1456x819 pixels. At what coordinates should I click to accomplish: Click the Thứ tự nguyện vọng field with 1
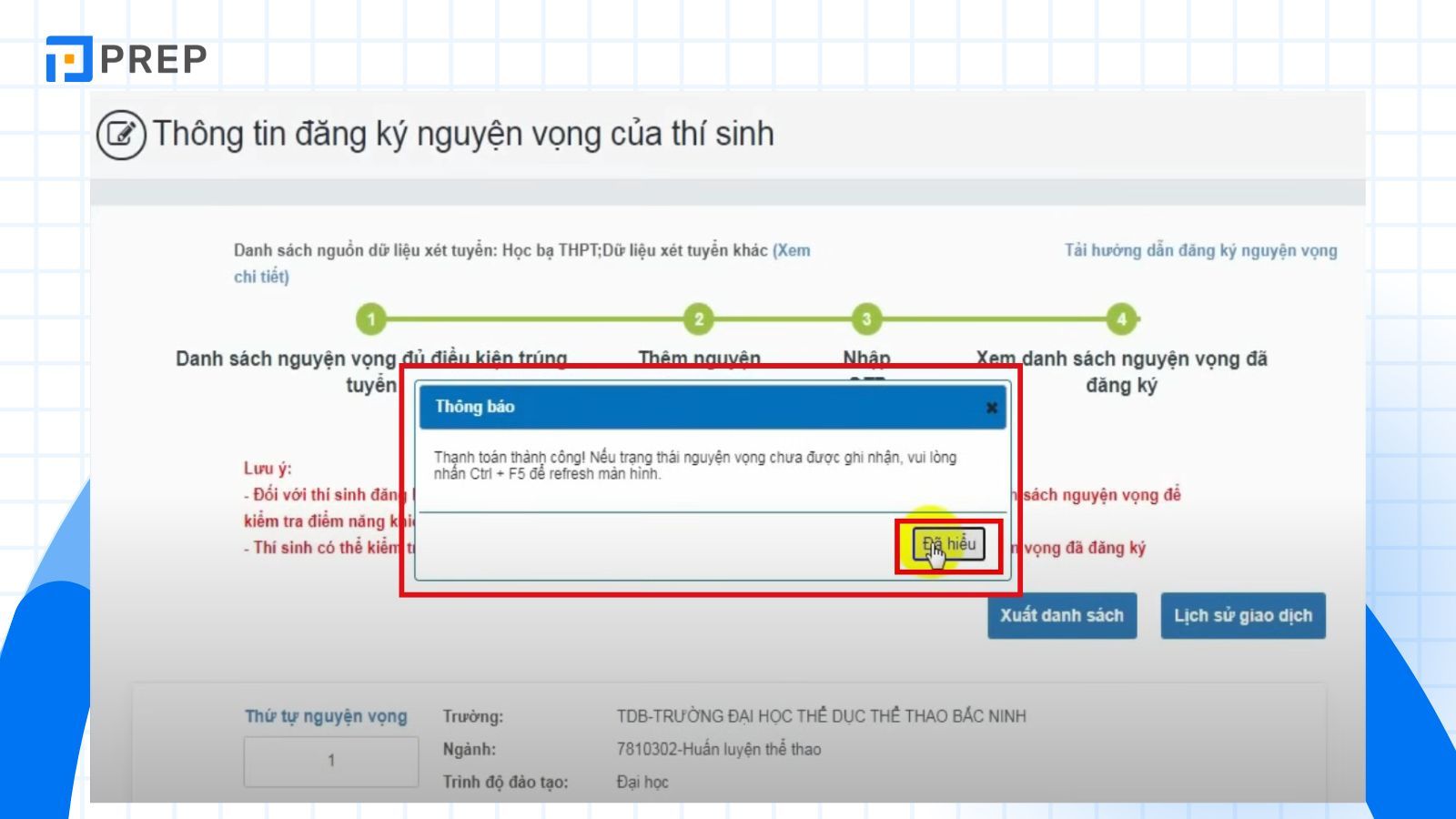[x=331, y=761]
